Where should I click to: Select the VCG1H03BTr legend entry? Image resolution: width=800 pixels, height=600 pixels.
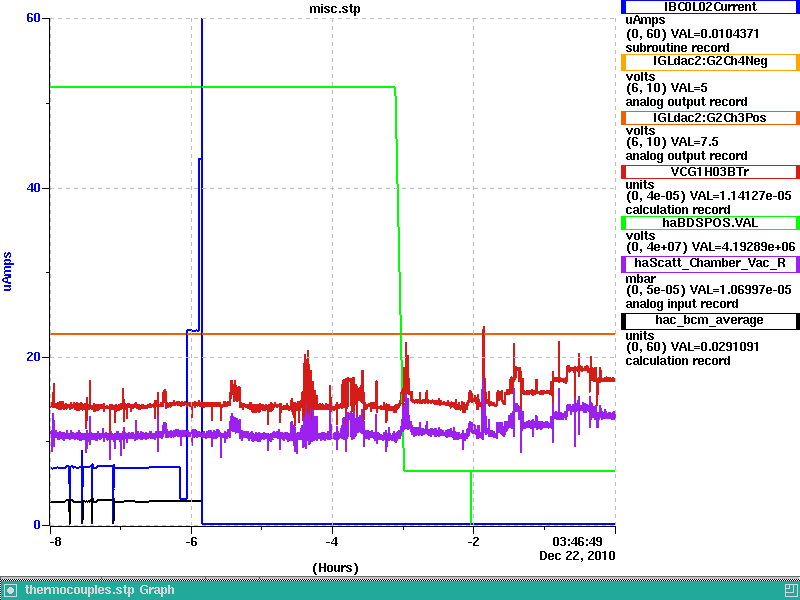click(710, 172)
